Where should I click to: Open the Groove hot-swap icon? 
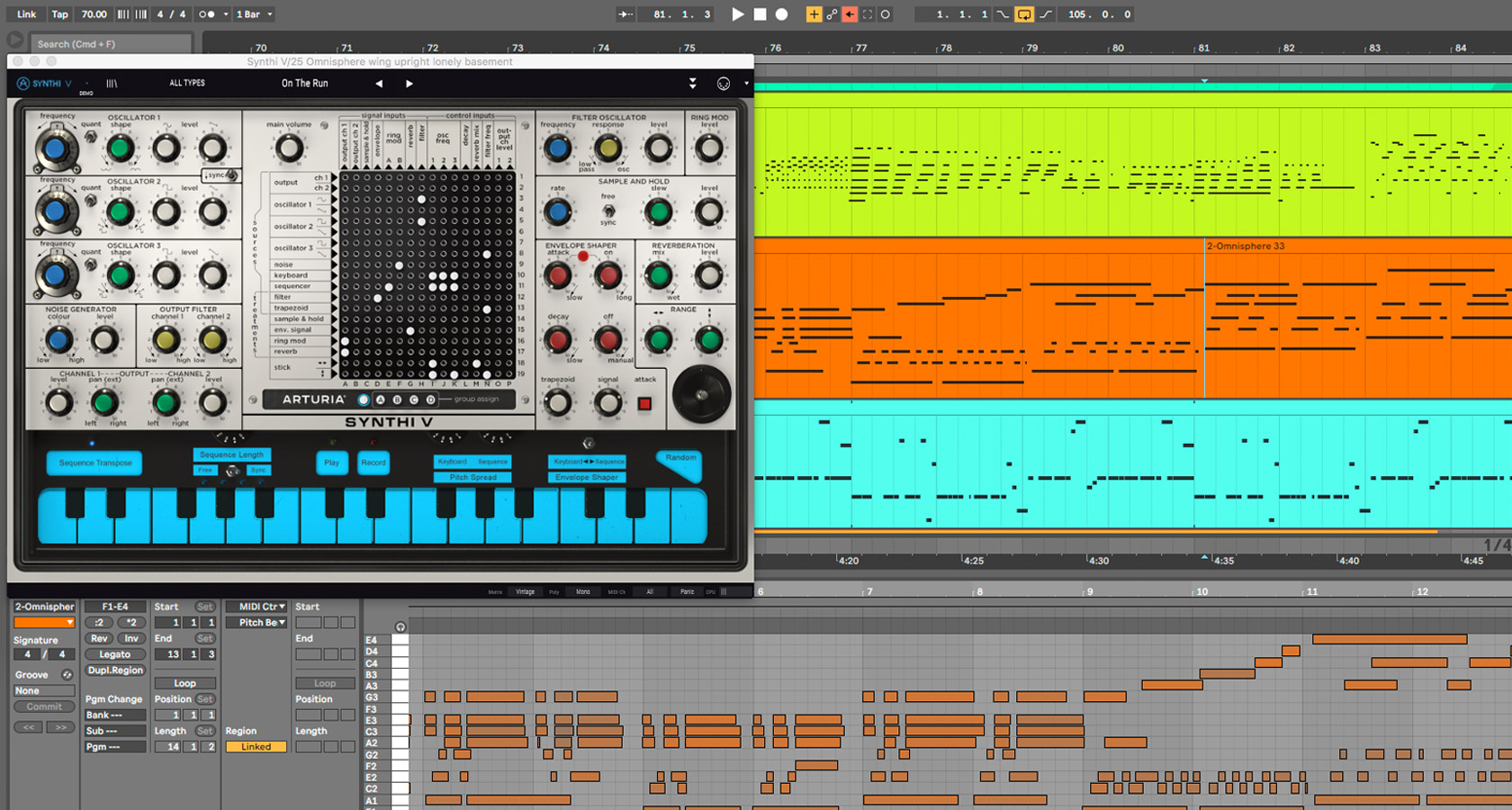pos(67,674)
